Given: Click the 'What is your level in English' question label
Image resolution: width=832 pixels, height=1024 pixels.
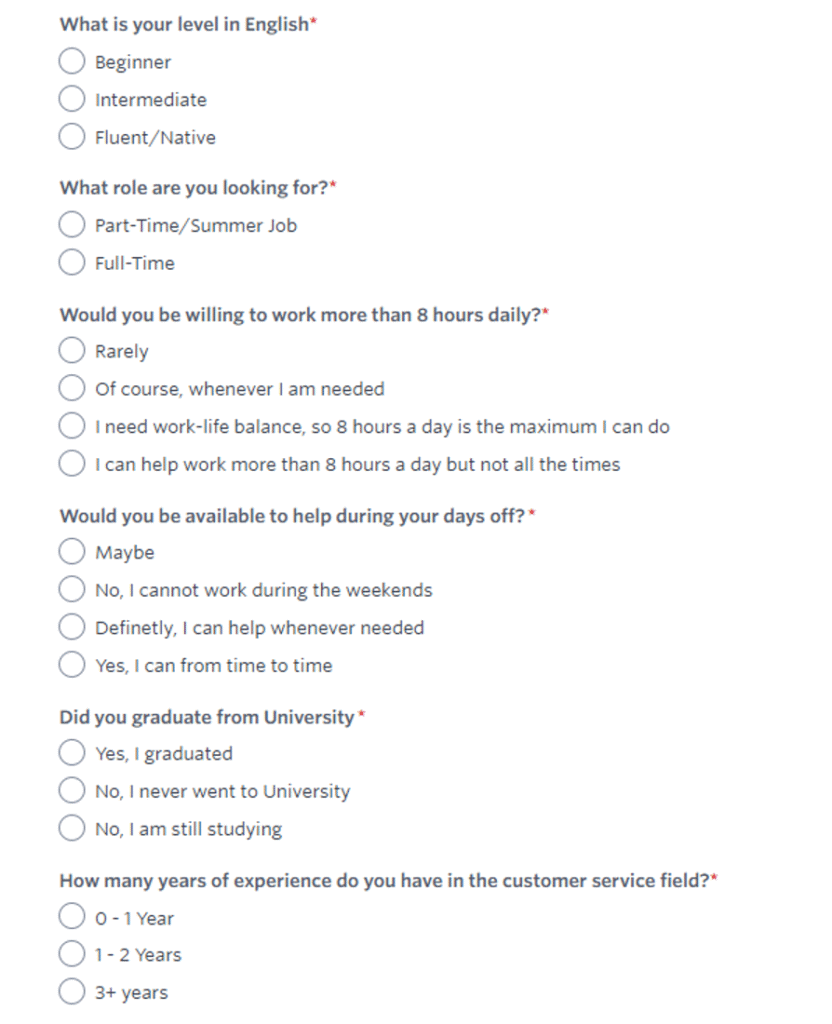Looking at the screenshot, I should [x=184, y=25].
